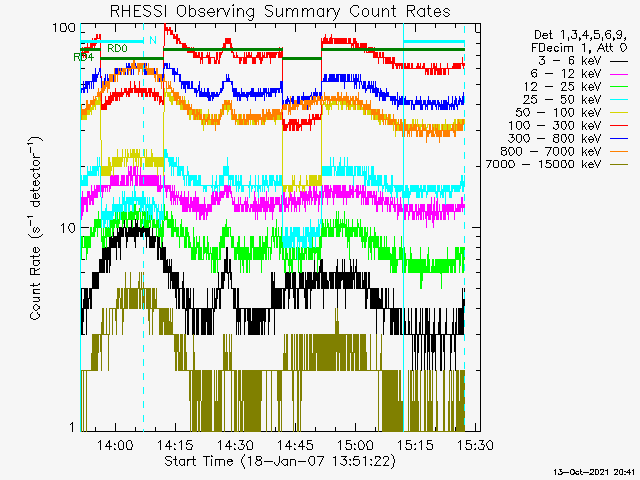Click the '10' y-axis label
The image size is (640, 480).
tap(68, 228)
